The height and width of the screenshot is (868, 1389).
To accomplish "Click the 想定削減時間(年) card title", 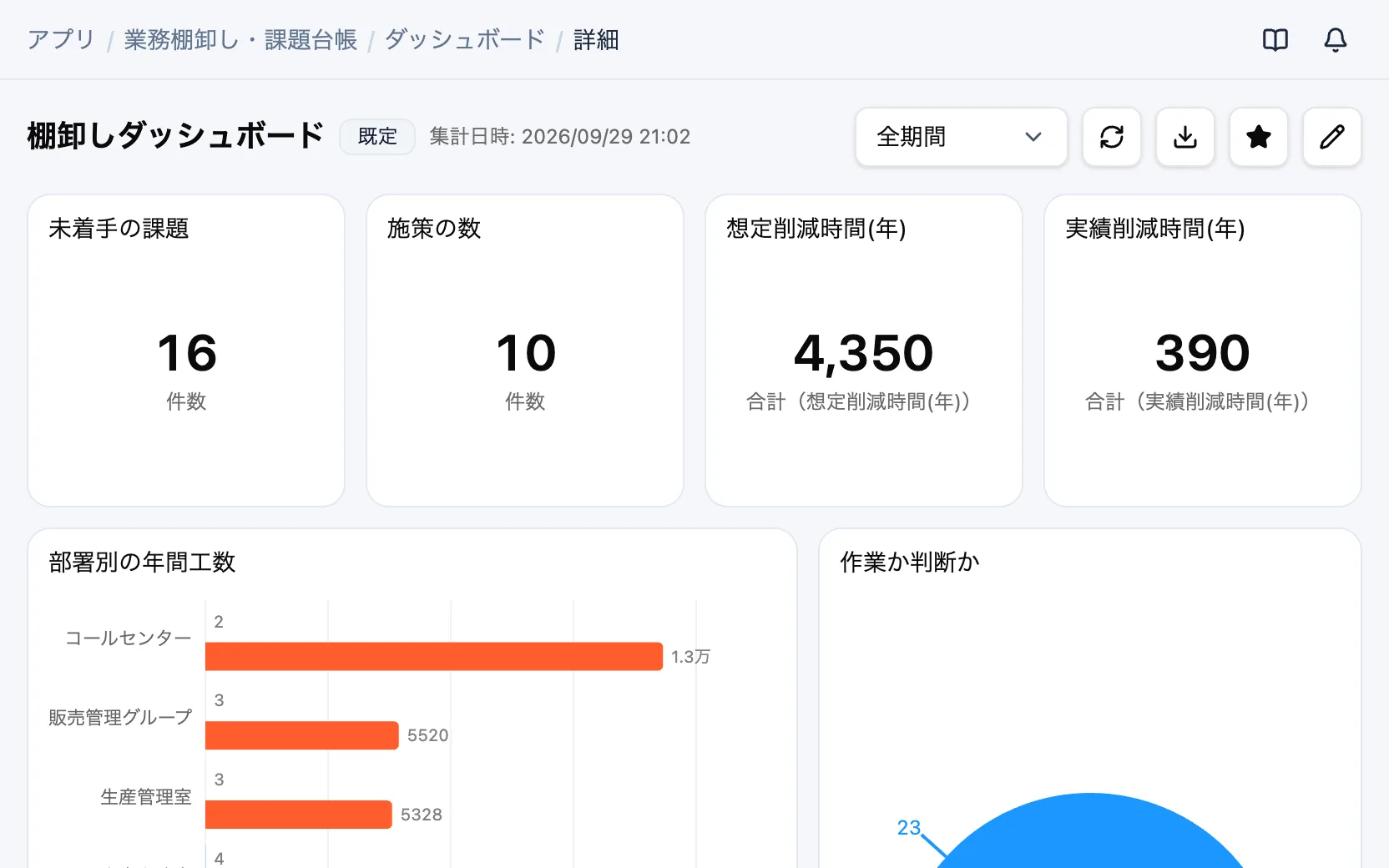I will coord(816,229).
